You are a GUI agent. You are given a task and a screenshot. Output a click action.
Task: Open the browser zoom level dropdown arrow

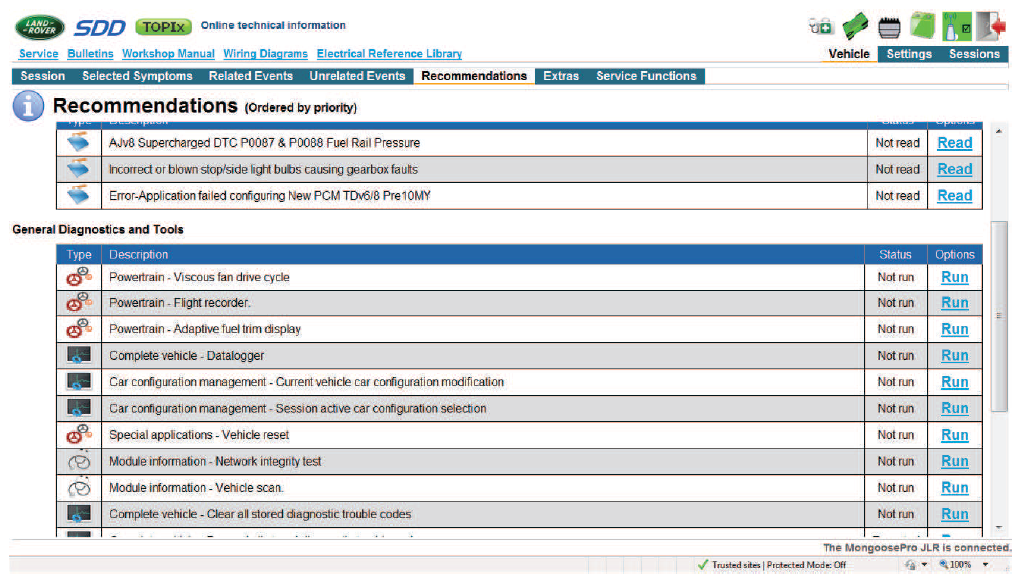click(985, 565)
